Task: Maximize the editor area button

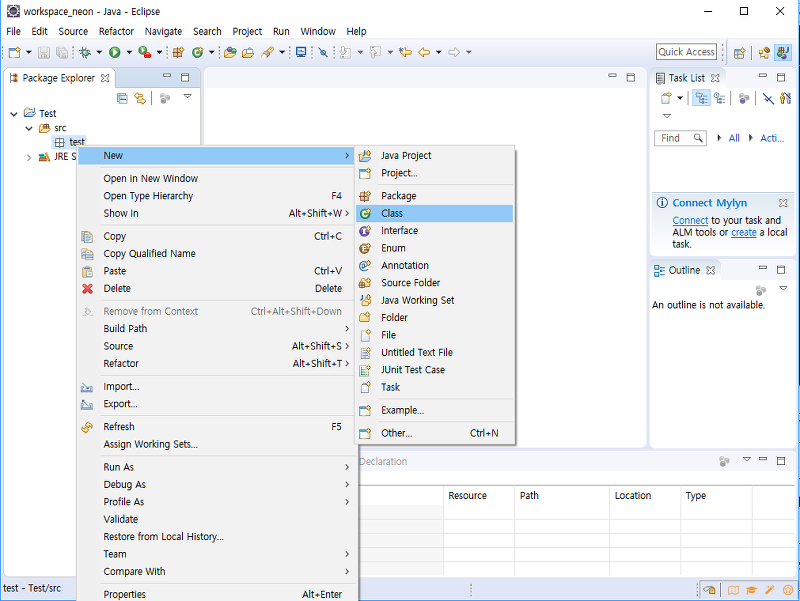Action: coord(631,78)
